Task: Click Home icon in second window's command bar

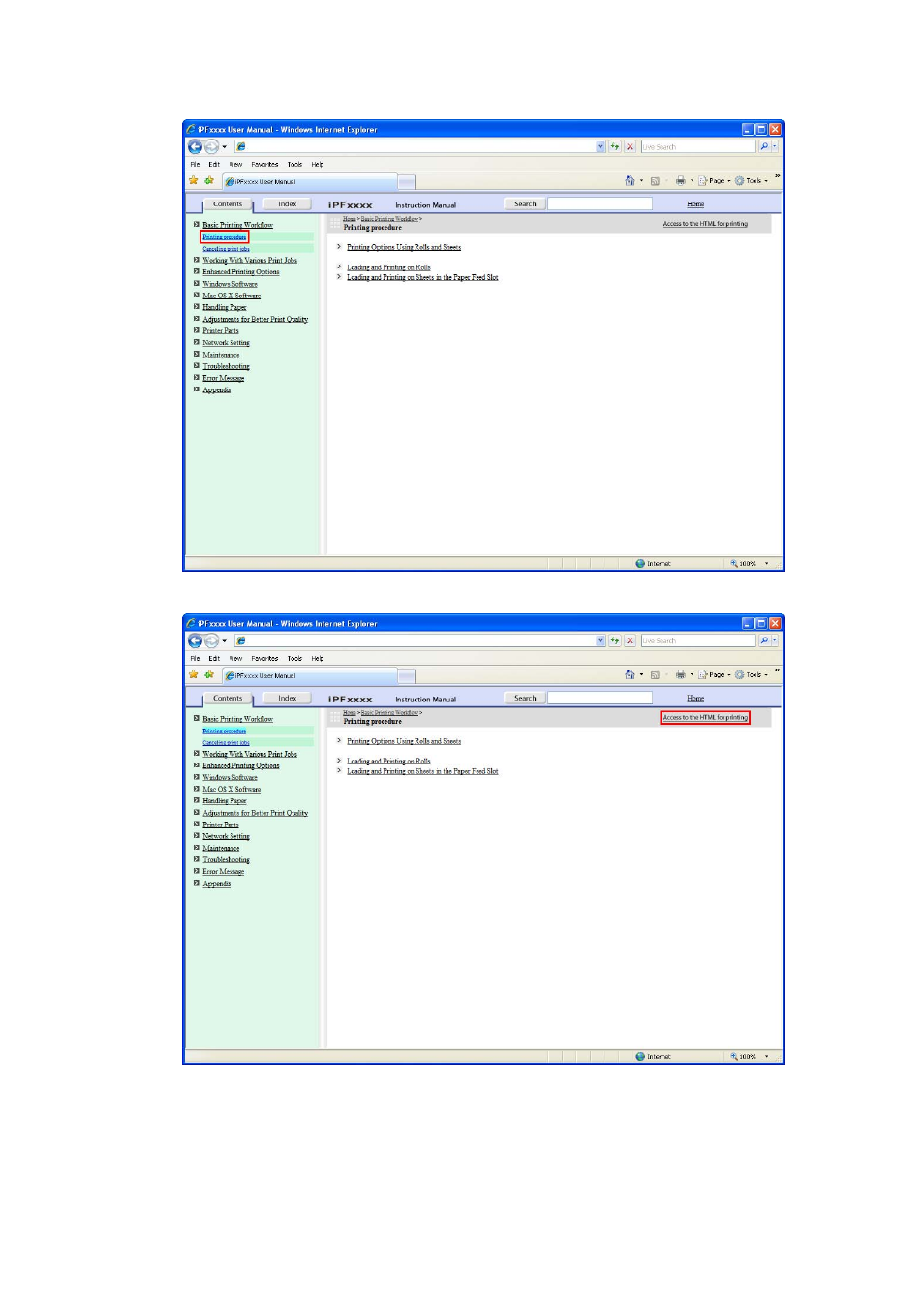Action: pyautogui.click(x=630, y=675)
